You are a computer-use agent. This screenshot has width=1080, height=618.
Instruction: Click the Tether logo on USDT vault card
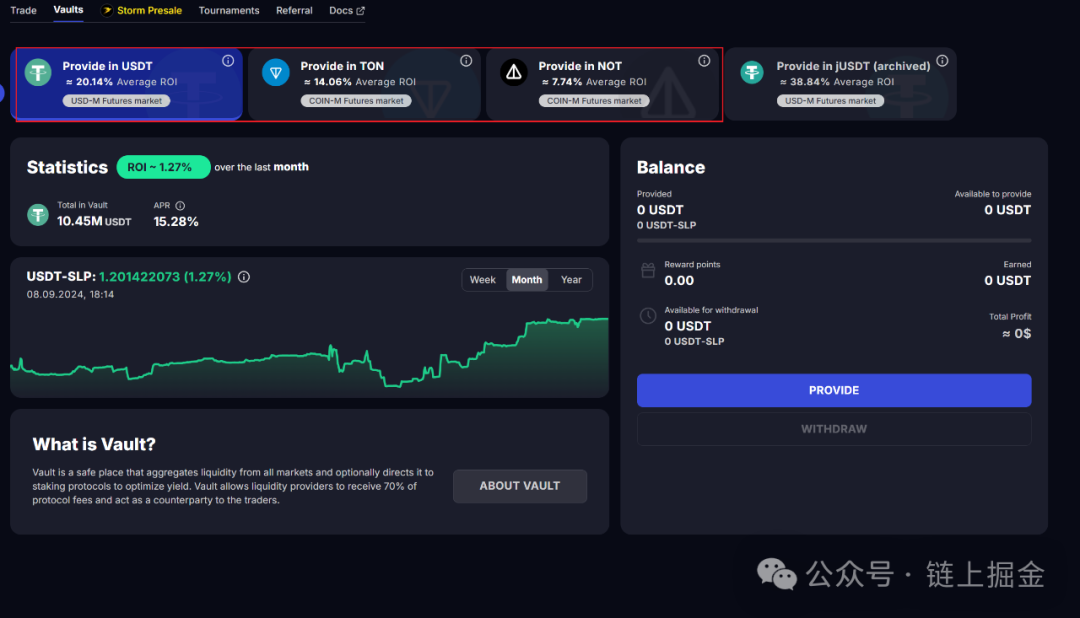coord(38,72)
